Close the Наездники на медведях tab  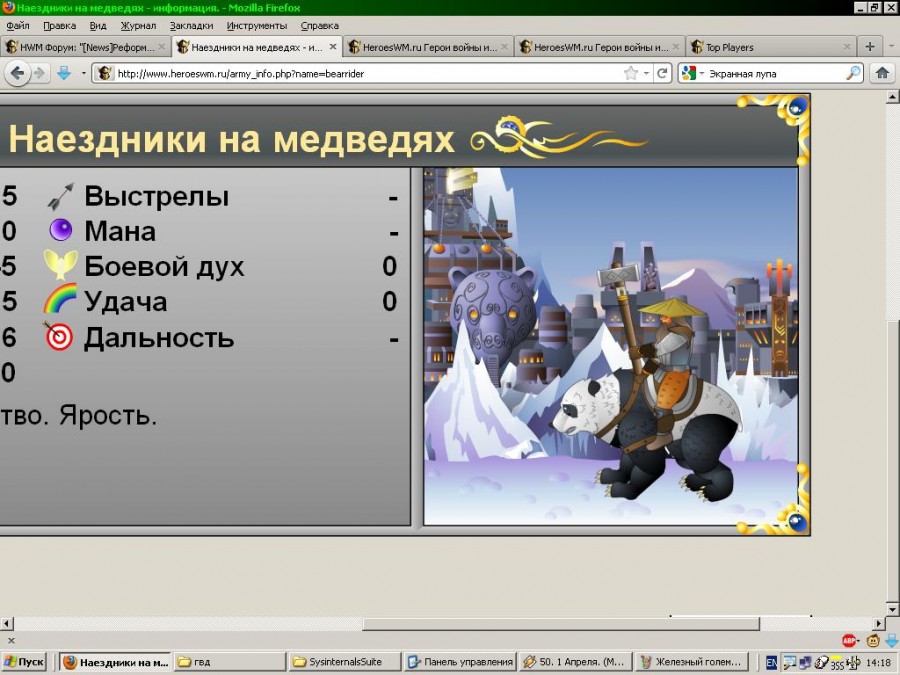(333, 46)
